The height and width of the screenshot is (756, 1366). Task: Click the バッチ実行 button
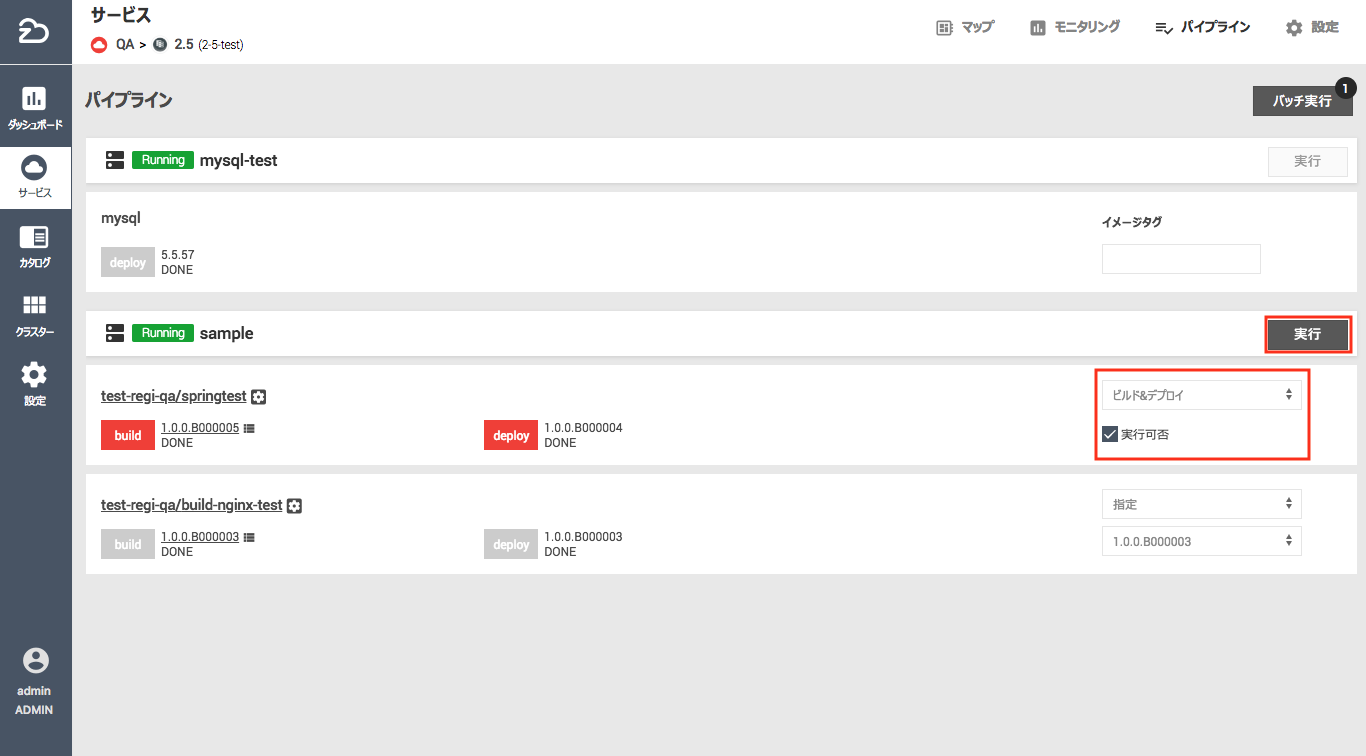click(x=1301, y=101)
